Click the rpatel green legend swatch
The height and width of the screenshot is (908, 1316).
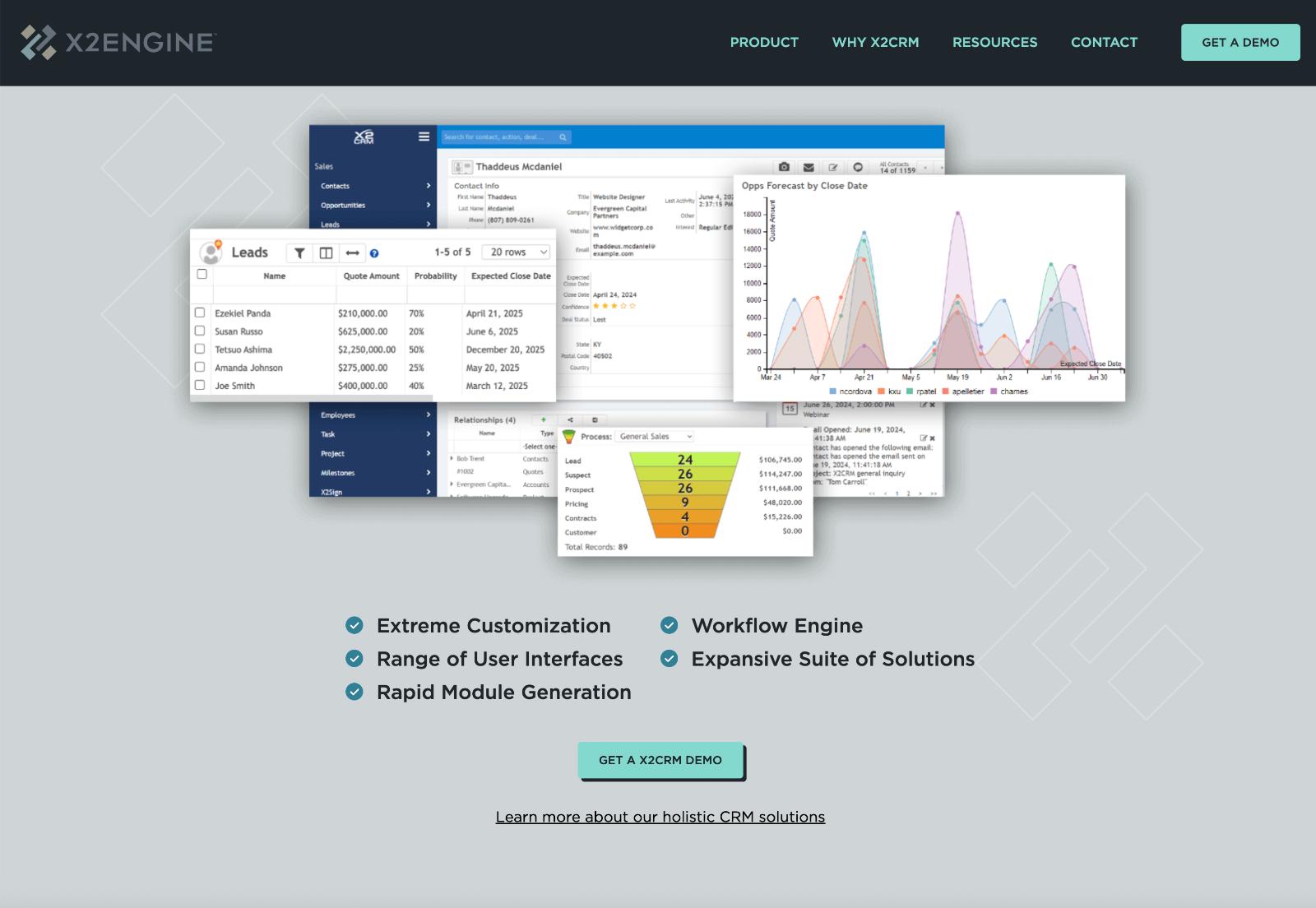click(910, 391)
